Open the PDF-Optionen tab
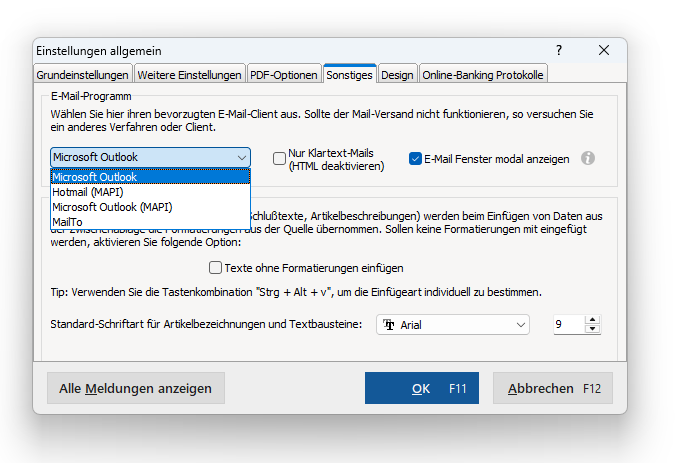 pyautogui.click(x=284, y=75)
